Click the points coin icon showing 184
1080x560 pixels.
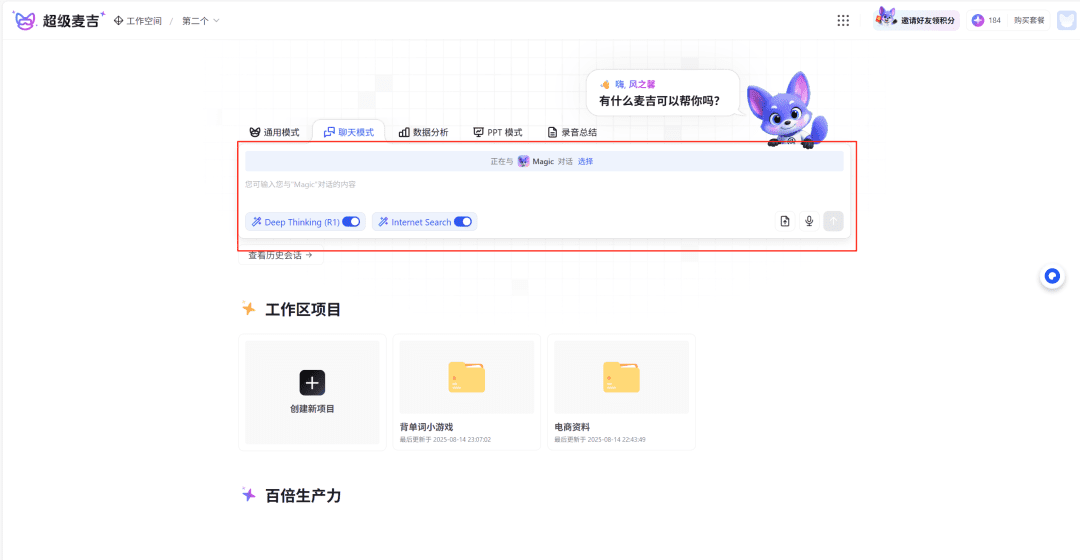978,20
